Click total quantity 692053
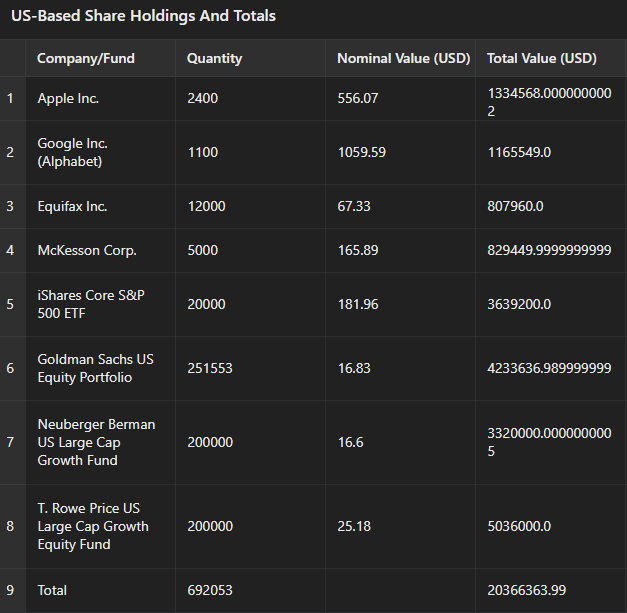This screenshot has width=627, height=613. tap(210, 590)
